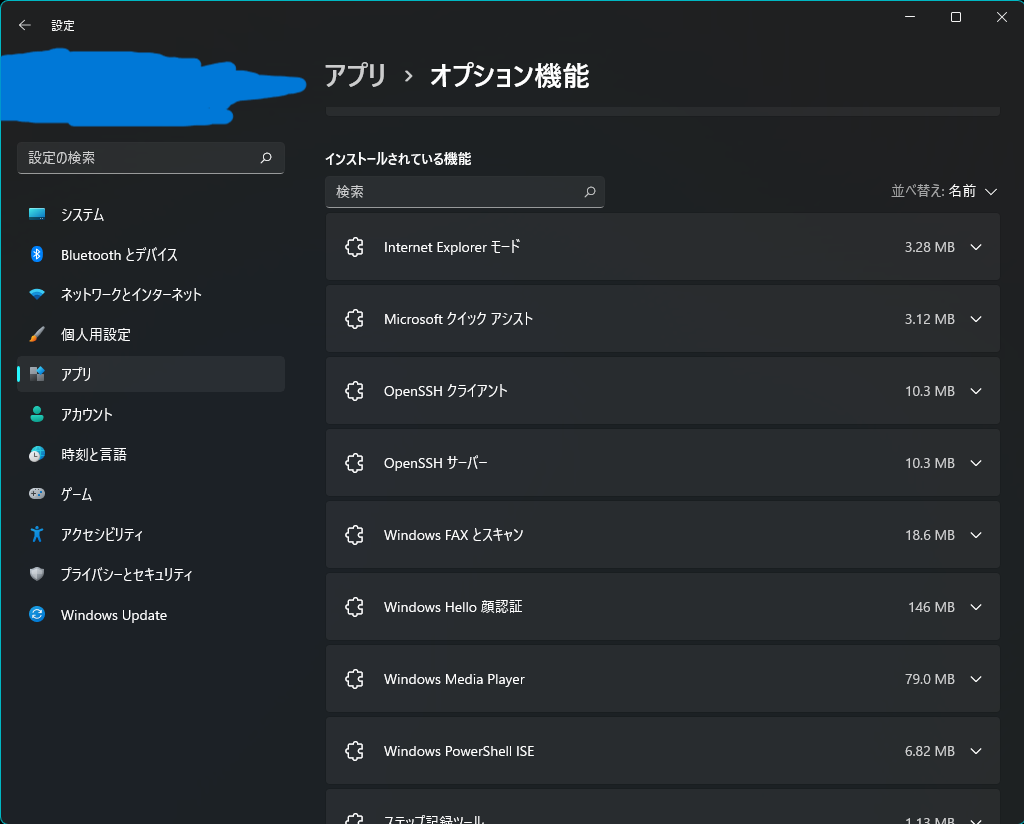Click the gamepad icon for ゲーム
The height and width of the screenshot is (824, 1024).
point(37,494)
